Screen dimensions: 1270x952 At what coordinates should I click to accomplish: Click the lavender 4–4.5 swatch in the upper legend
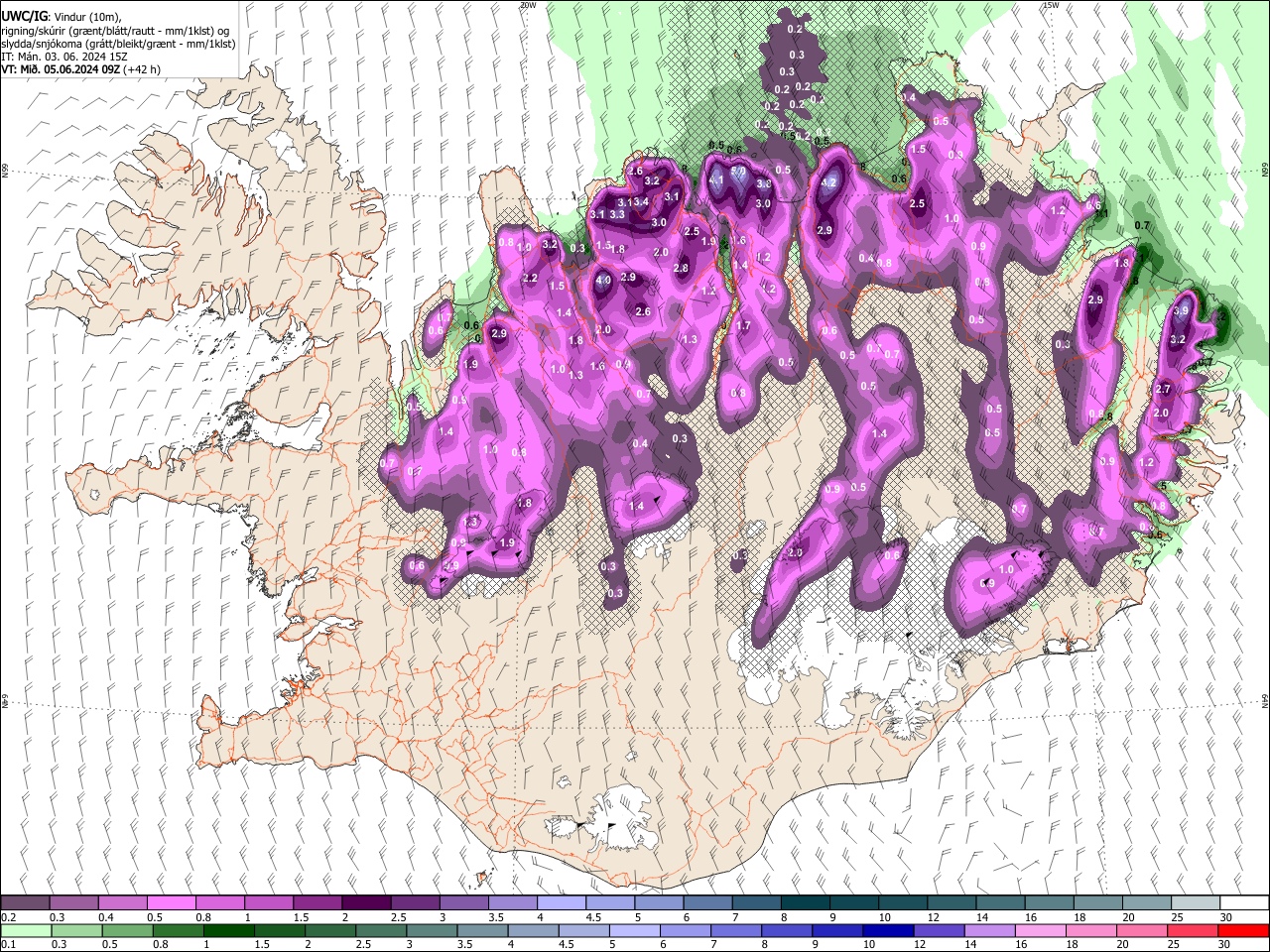click(x=561, y=902)
